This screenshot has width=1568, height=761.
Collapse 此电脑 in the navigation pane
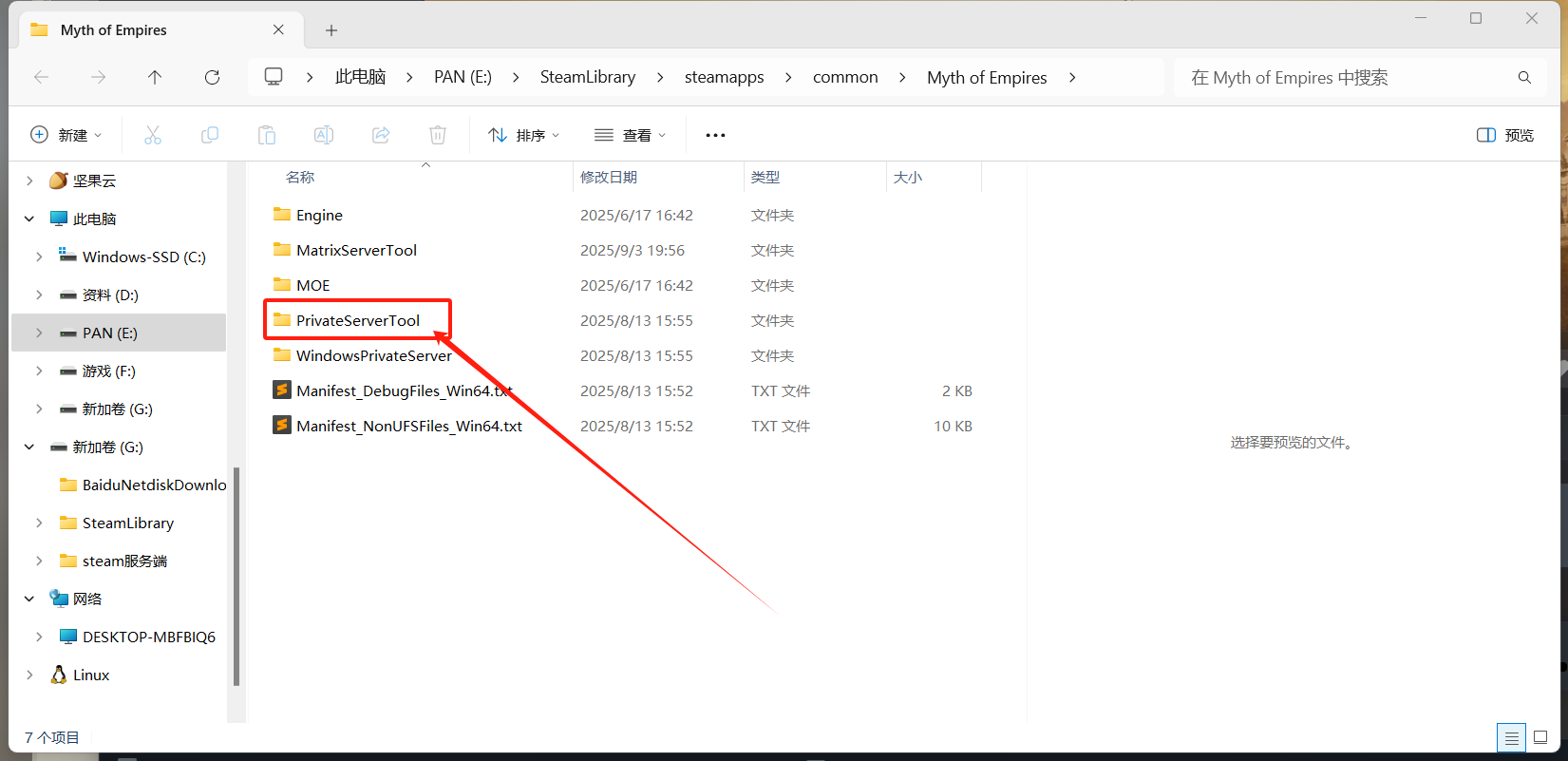click(x=29, y=219)
